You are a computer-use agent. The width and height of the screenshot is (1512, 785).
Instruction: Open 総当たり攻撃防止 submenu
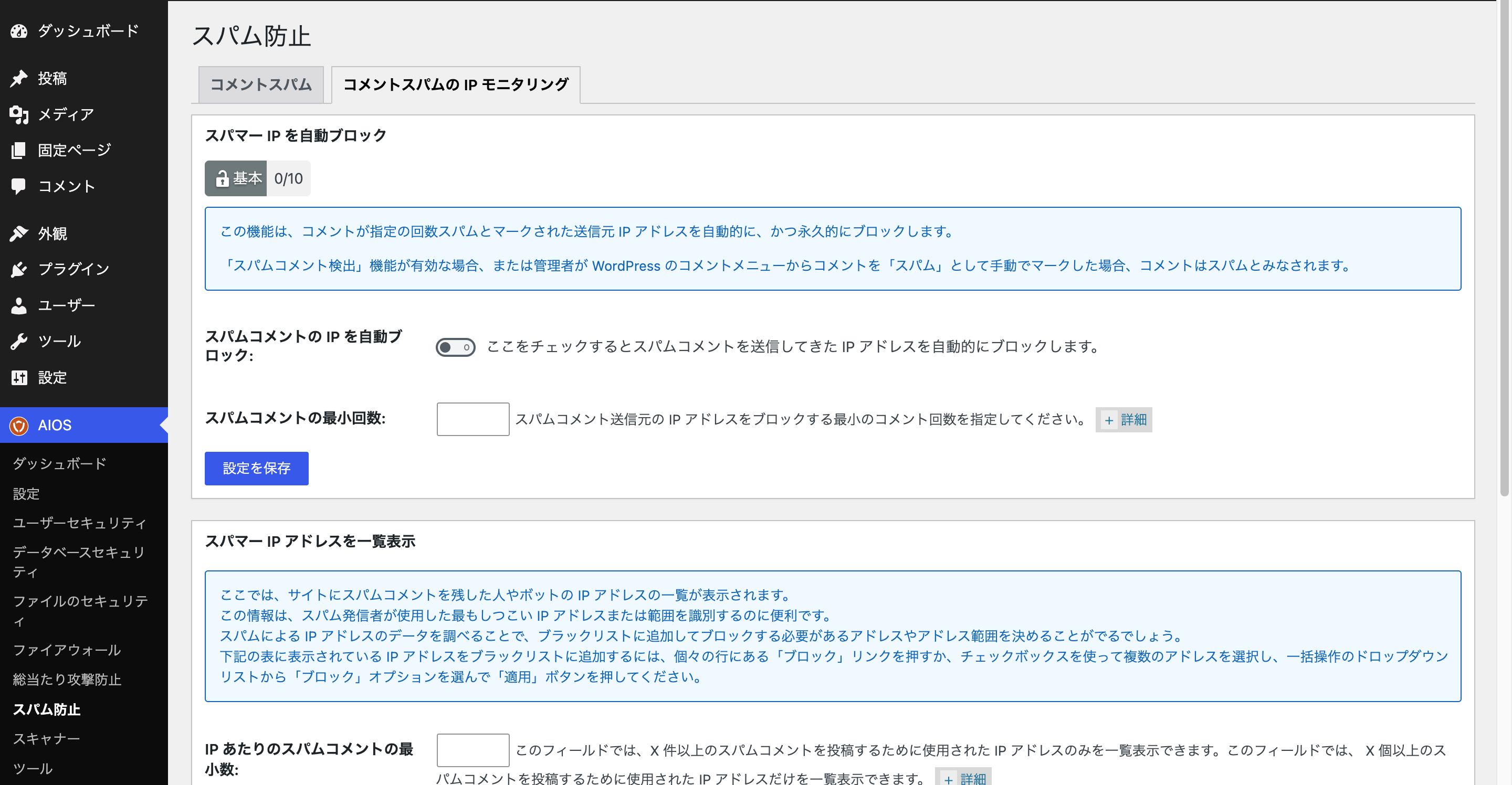point(67,680)
